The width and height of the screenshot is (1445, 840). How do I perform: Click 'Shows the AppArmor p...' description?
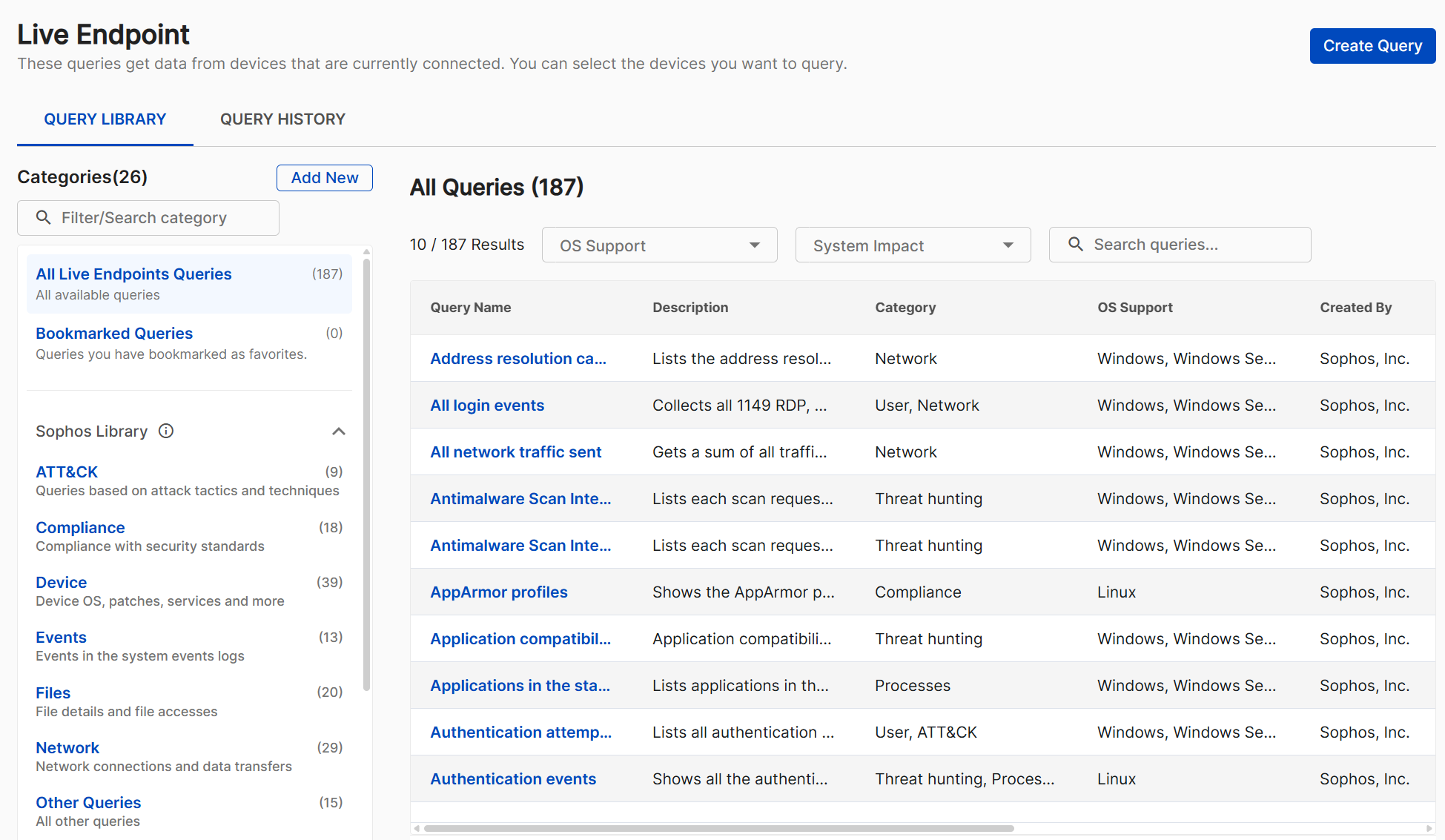(x=743, y=592)
